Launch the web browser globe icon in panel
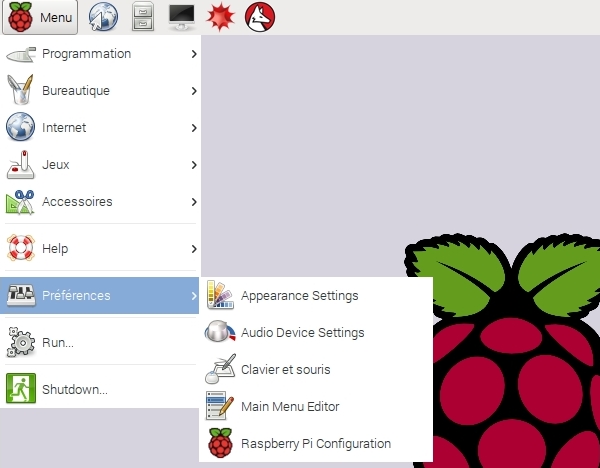 coord(103,16)
